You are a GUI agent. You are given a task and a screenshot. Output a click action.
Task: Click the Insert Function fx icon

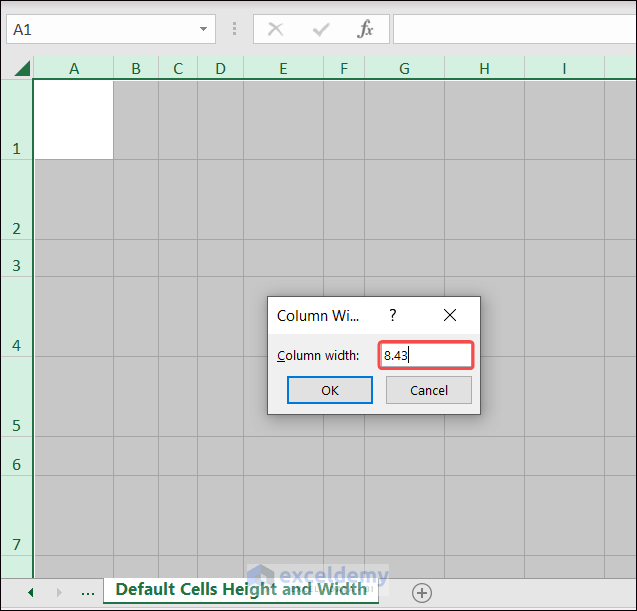[365, 29]
